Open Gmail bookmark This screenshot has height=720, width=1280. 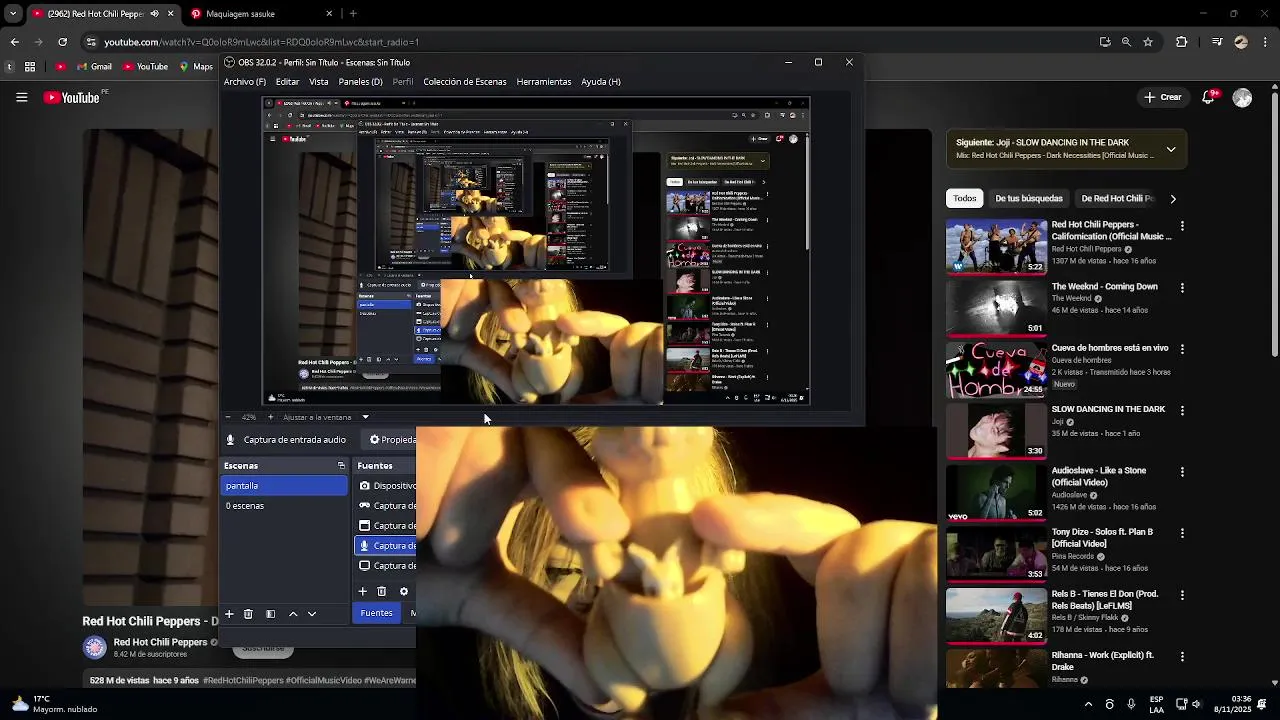94,67
